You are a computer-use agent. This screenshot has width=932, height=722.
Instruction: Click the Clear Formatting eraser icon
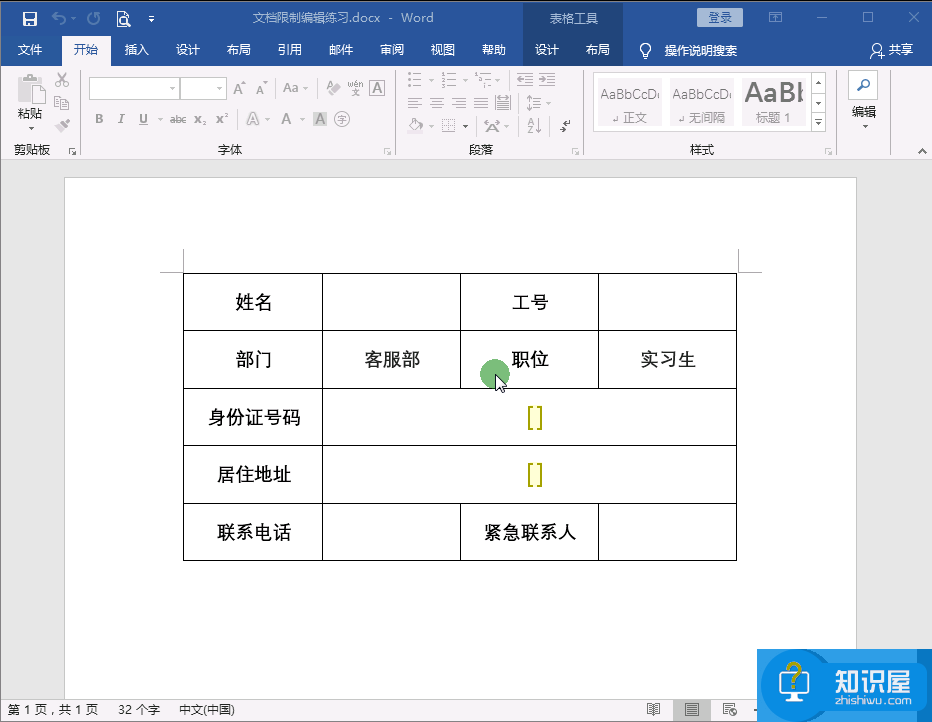[333, 88]
